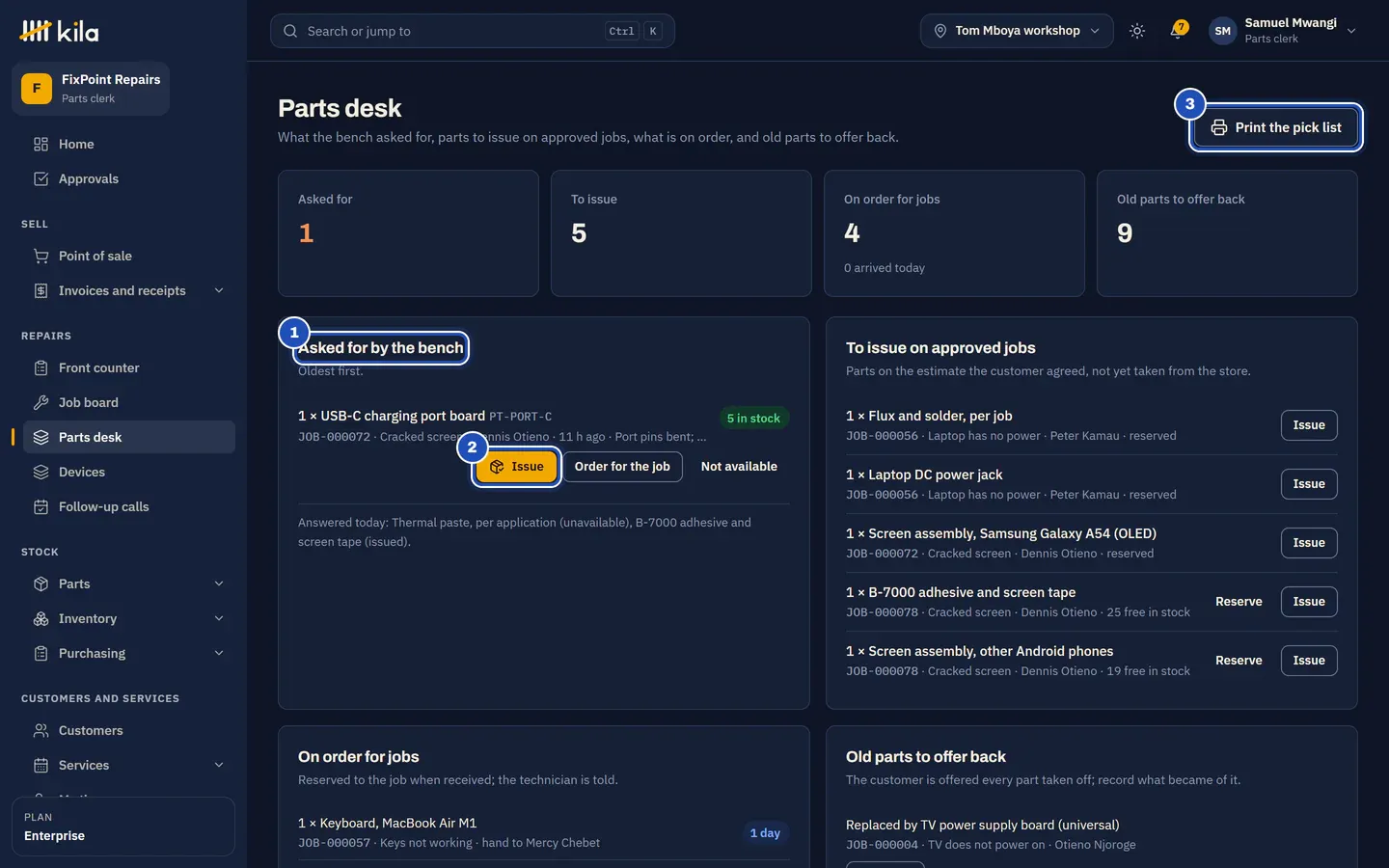Open the Old parts to offer back card
The width and height of the screenshot is (1389, 868).
tap(1227, 233)
